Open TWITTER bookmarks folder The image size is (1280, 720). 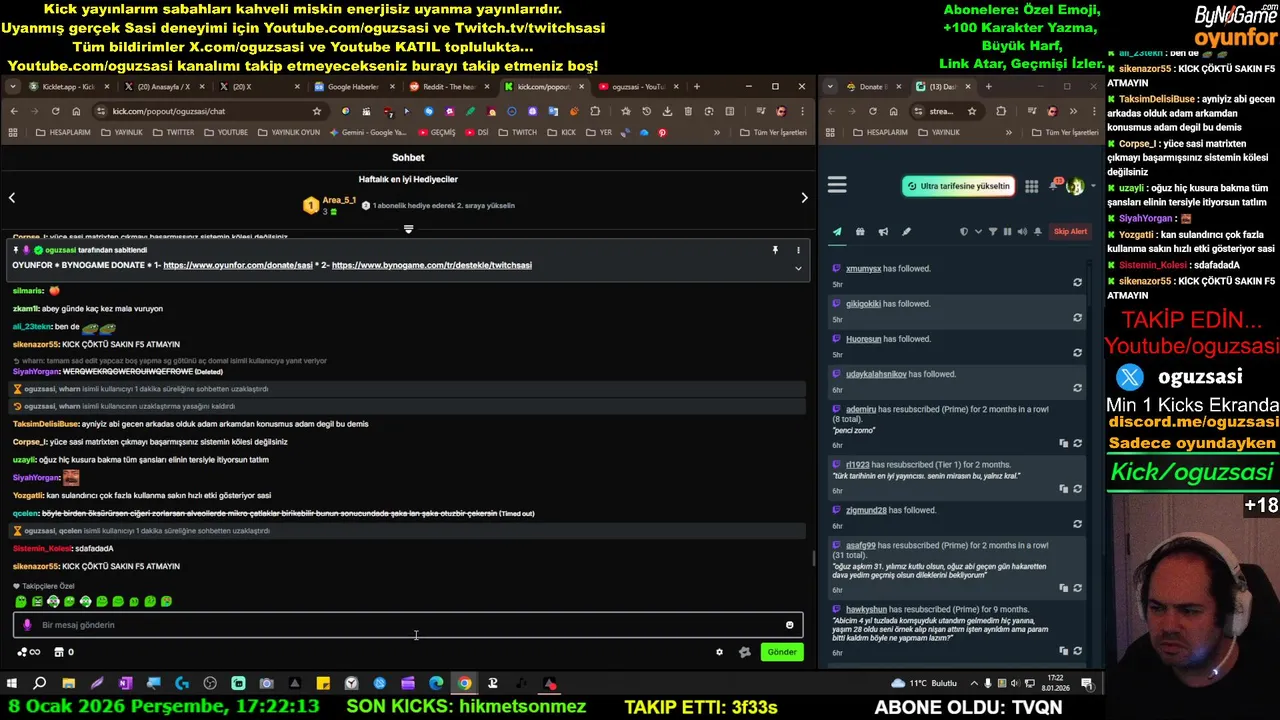pyautogui.click(x=174, y=132)
